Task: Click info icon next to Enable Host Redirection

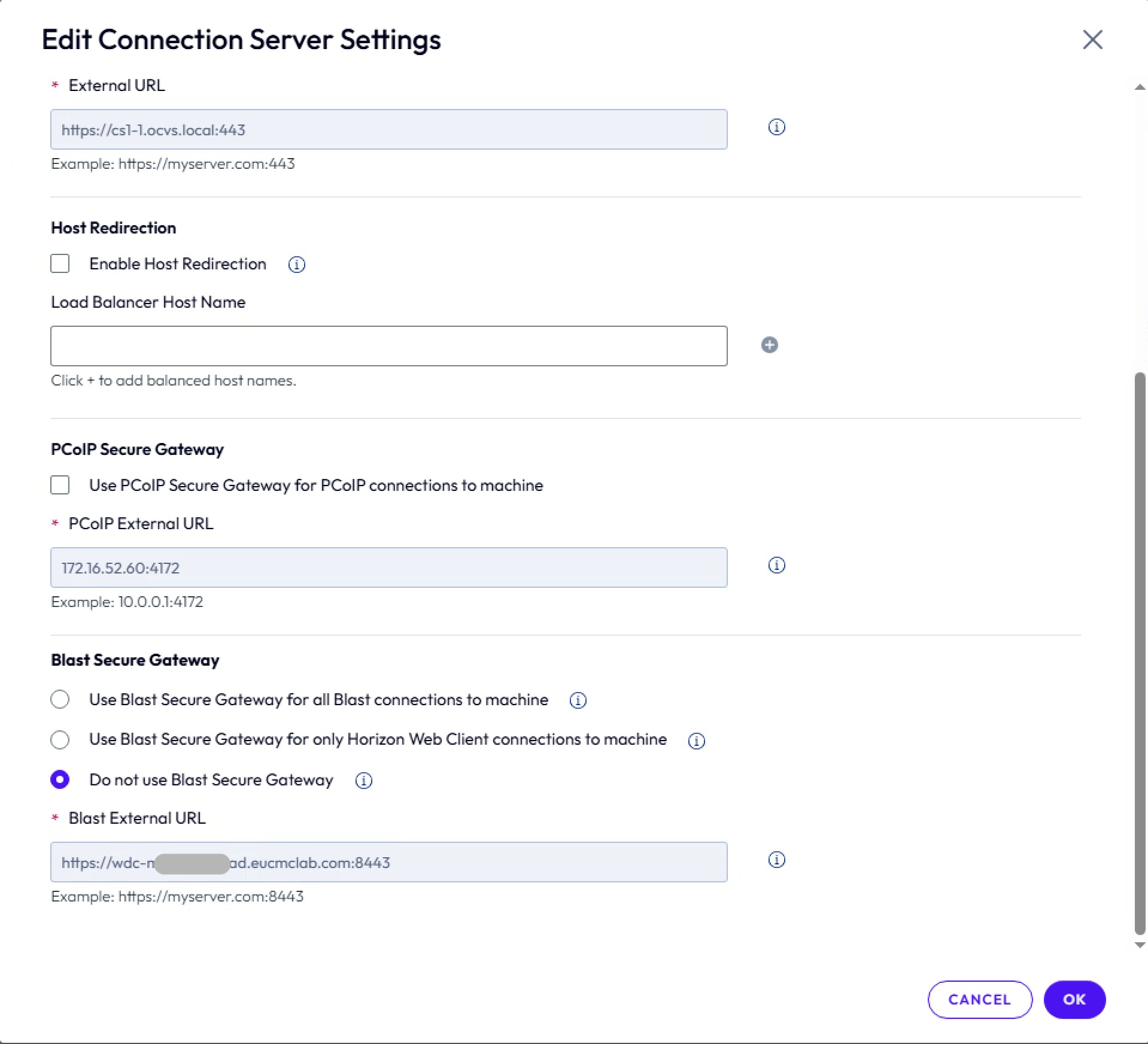Action: [296, 265]
